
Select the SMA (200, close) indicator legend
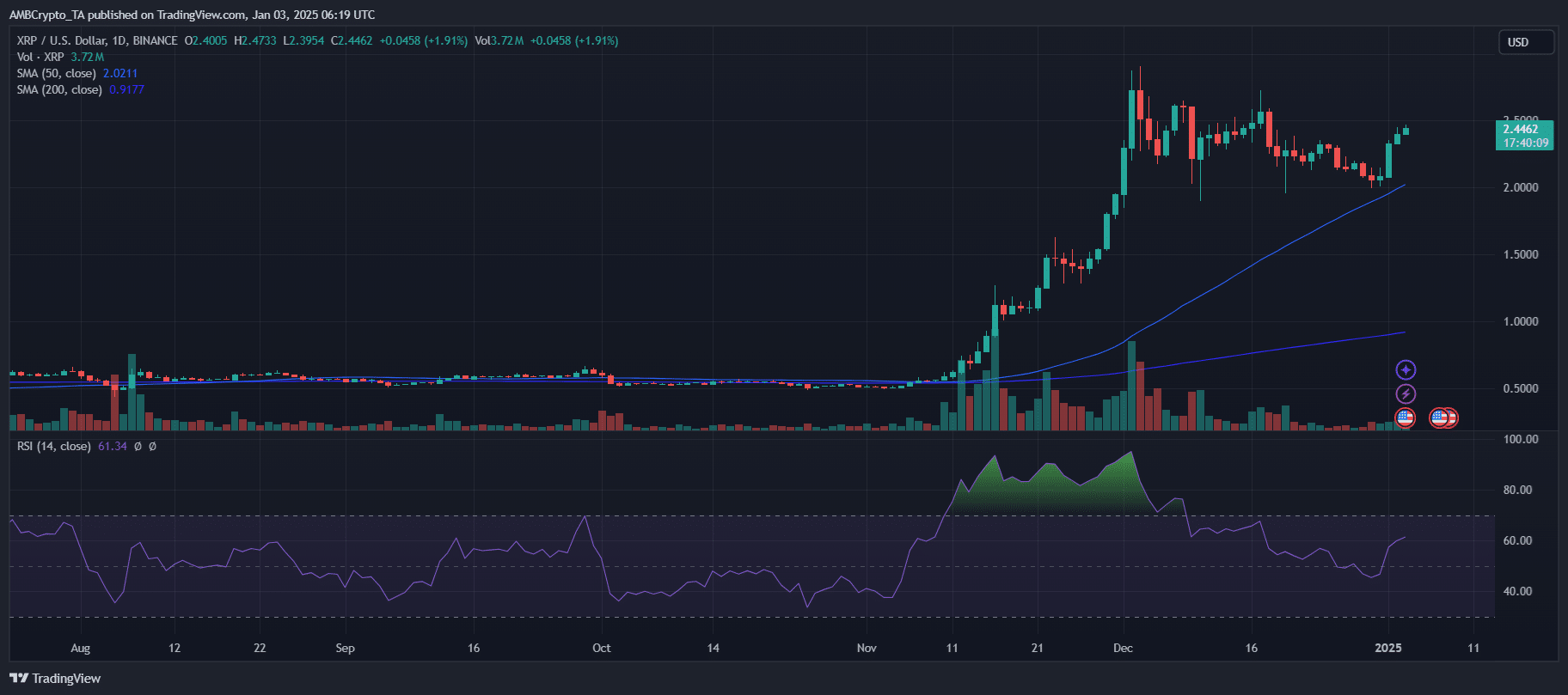(x=59, y=90)
